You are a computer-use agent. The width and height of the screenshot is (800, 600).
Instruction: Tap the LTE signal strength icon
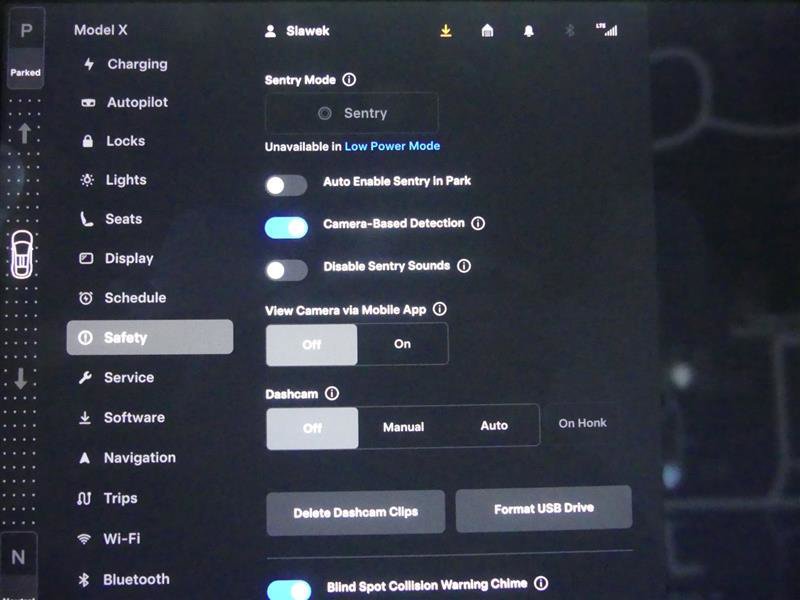pyautogui.click(x=607, y=30)
